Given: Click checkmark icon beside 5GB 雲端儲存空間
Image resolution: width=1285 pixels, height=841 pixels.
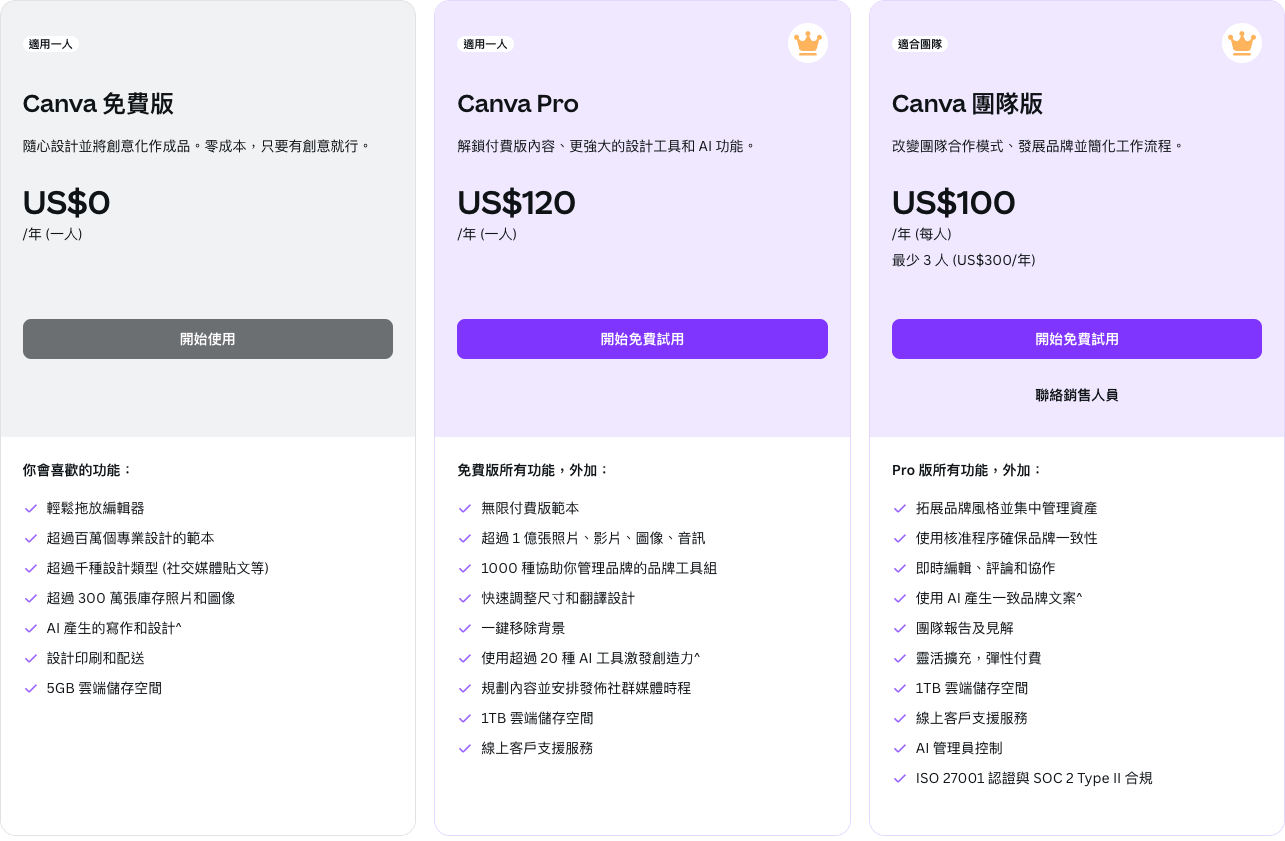Looking at the screenshot, I should click(31, 688).
